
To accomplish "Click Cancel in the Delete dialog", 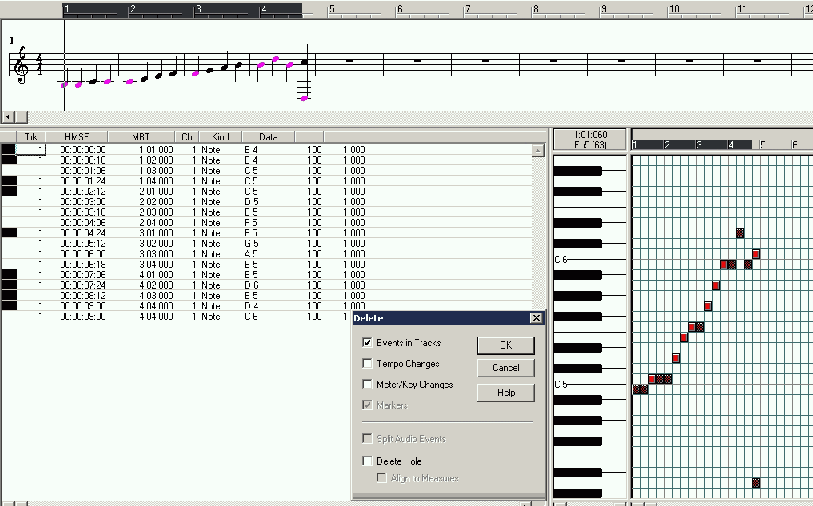I will 506,368.
